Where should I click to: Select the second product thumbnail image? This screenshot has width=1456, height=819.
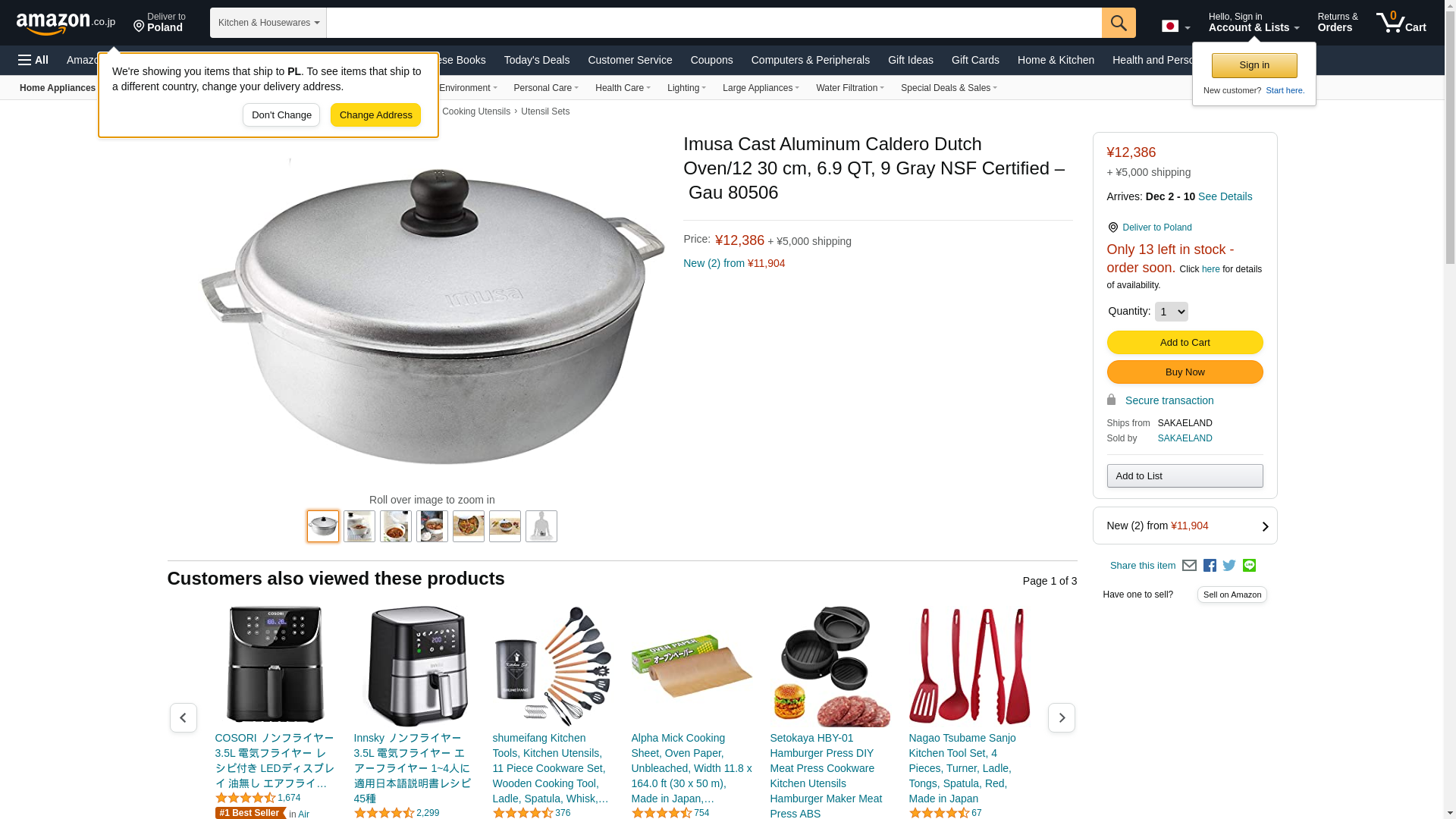tap(359, 526)
